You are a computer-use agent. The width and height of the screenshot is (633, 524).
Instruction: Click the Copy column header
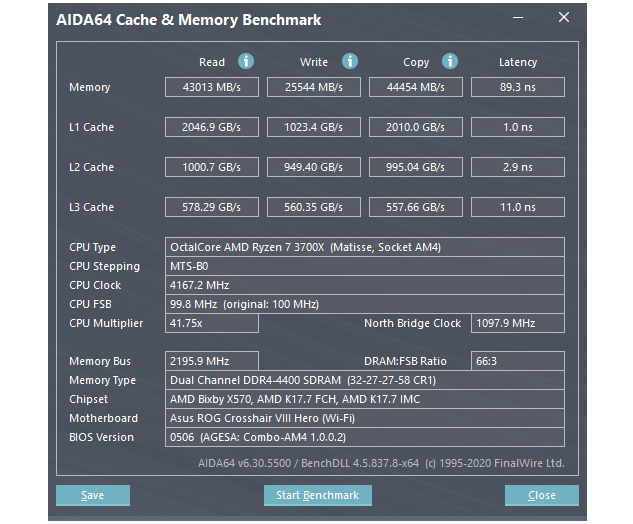[x=416, y=63]
